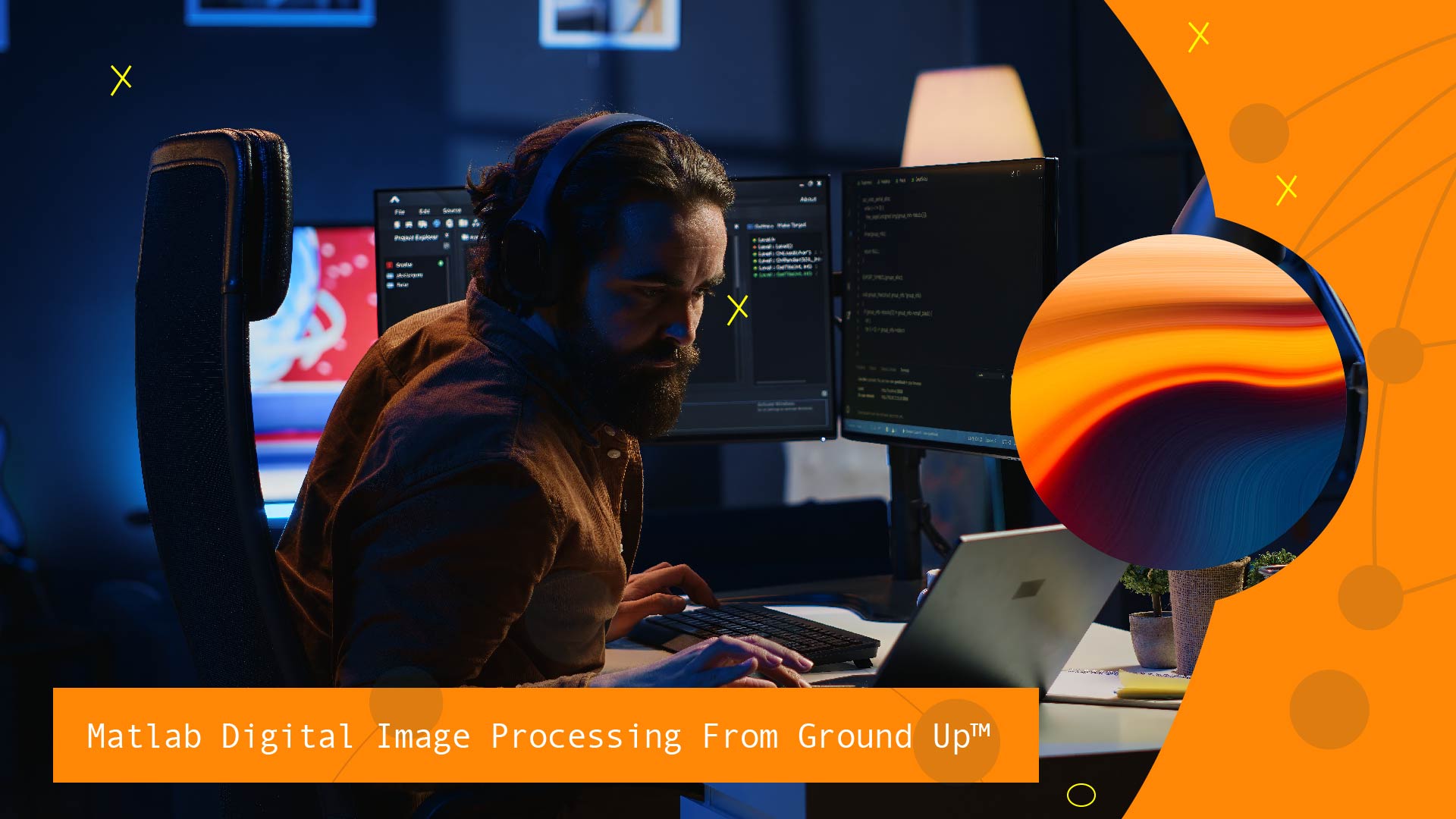Click the error marker icon in editor
This screenshot has height=819, width=1456.
point(391,263)
